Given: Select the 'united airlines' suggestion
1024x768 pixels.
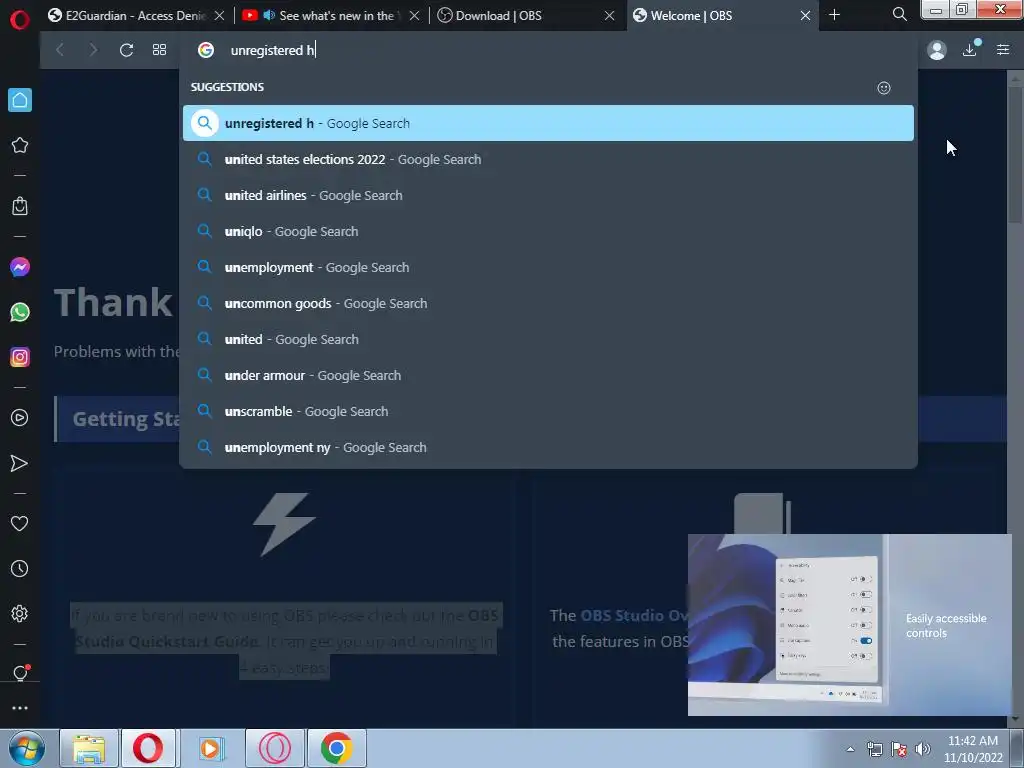Looking at the screenshot, I should click(x=548, y=195).
